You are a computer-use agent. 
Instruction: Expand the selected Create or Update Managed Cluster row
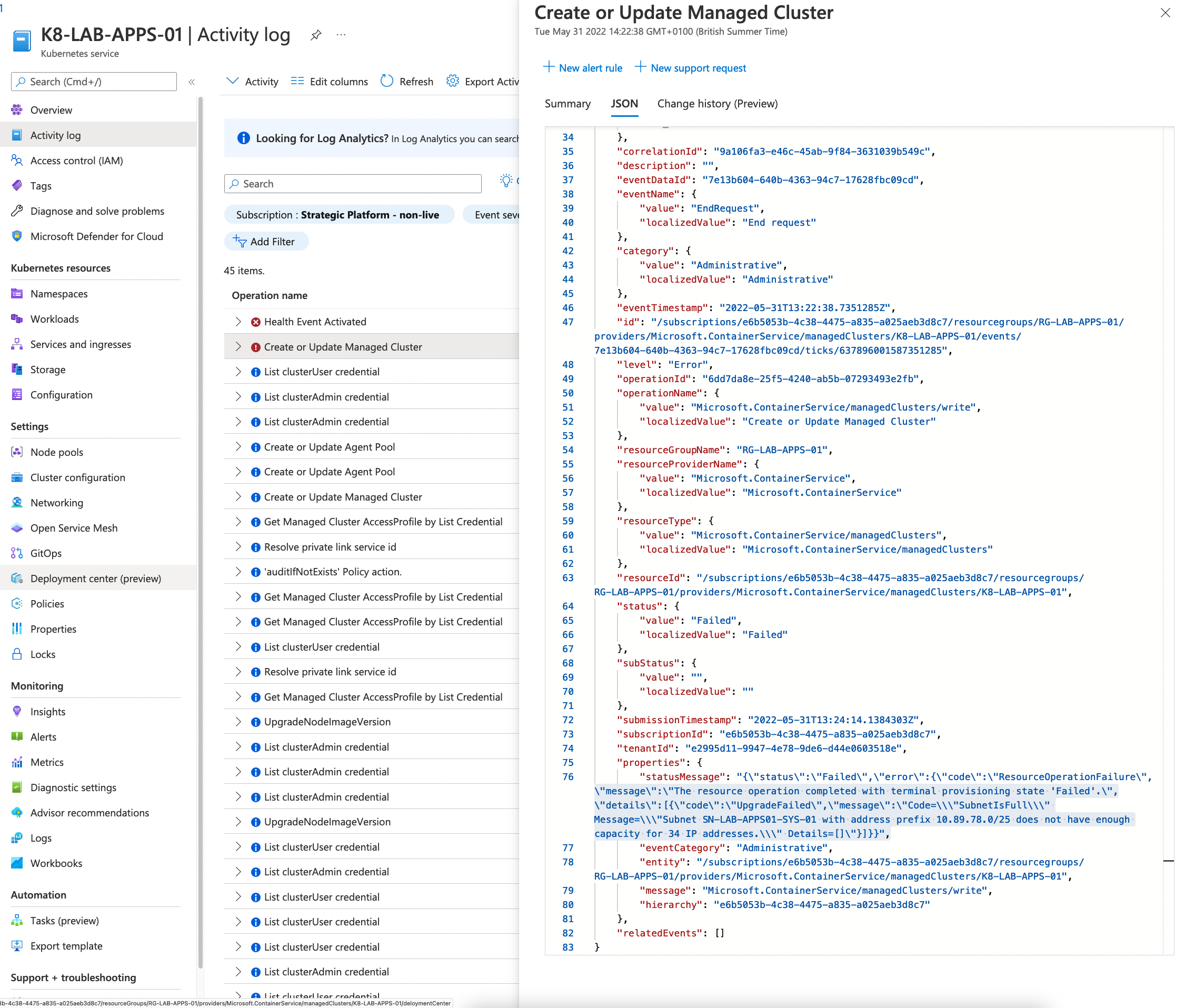tap(238, 346)
